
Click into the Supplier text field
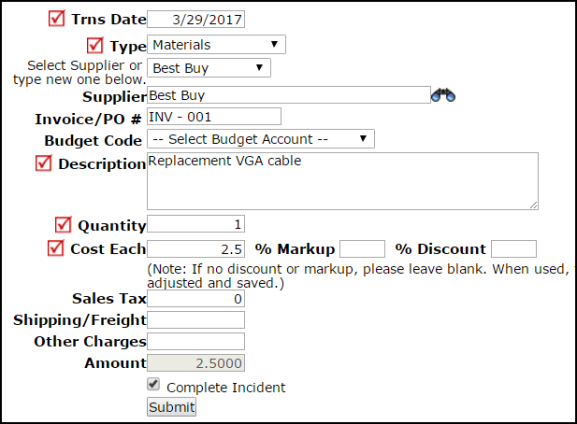[x=289, y=95]
